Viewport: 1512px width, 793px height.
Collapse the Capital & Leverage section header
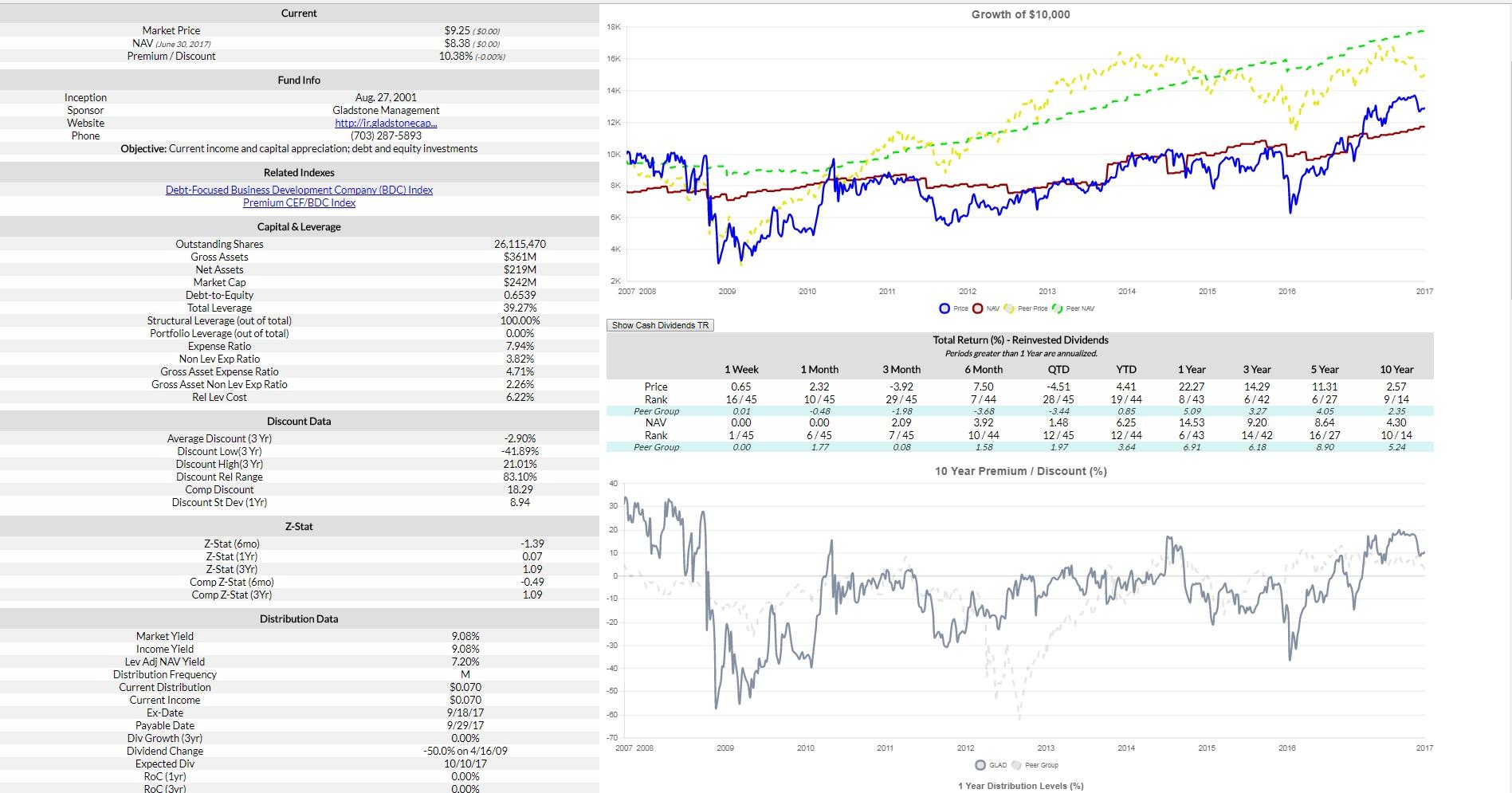[x=299, y=226]
